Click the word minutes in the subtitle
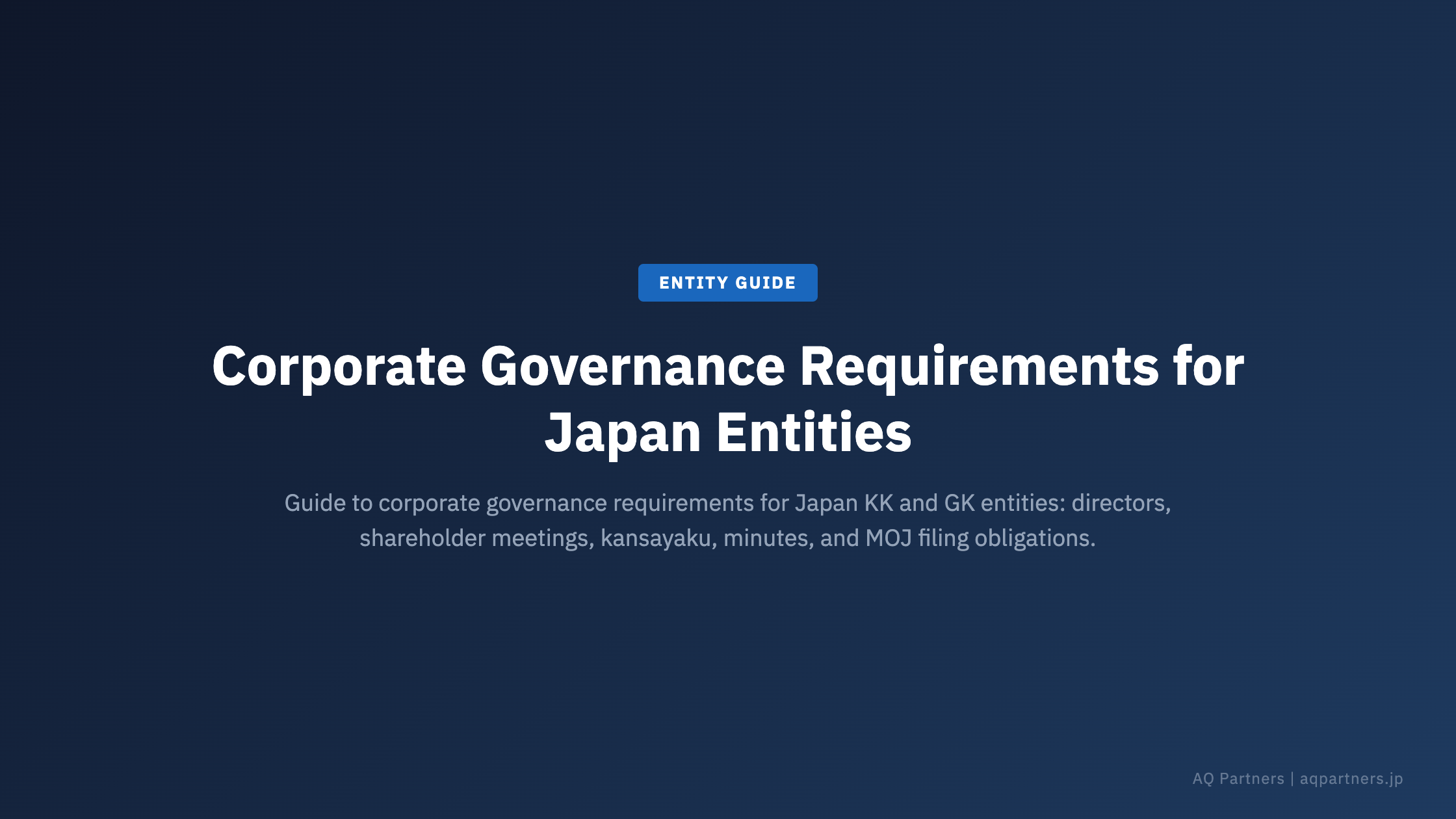This screenshot has height=819, width=1456. 768,538
